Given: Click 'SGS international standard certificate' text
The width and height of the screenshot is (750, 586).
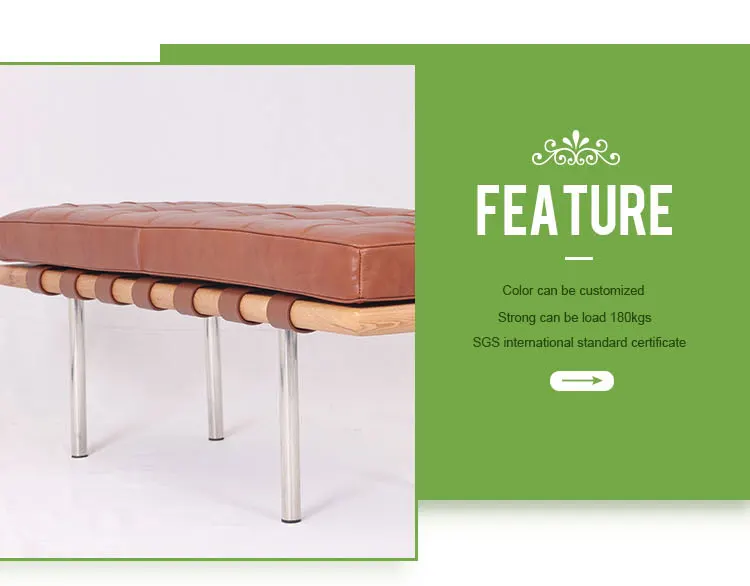Looking at the screenshot, I should pyautogui.click(x=579, y=343).
